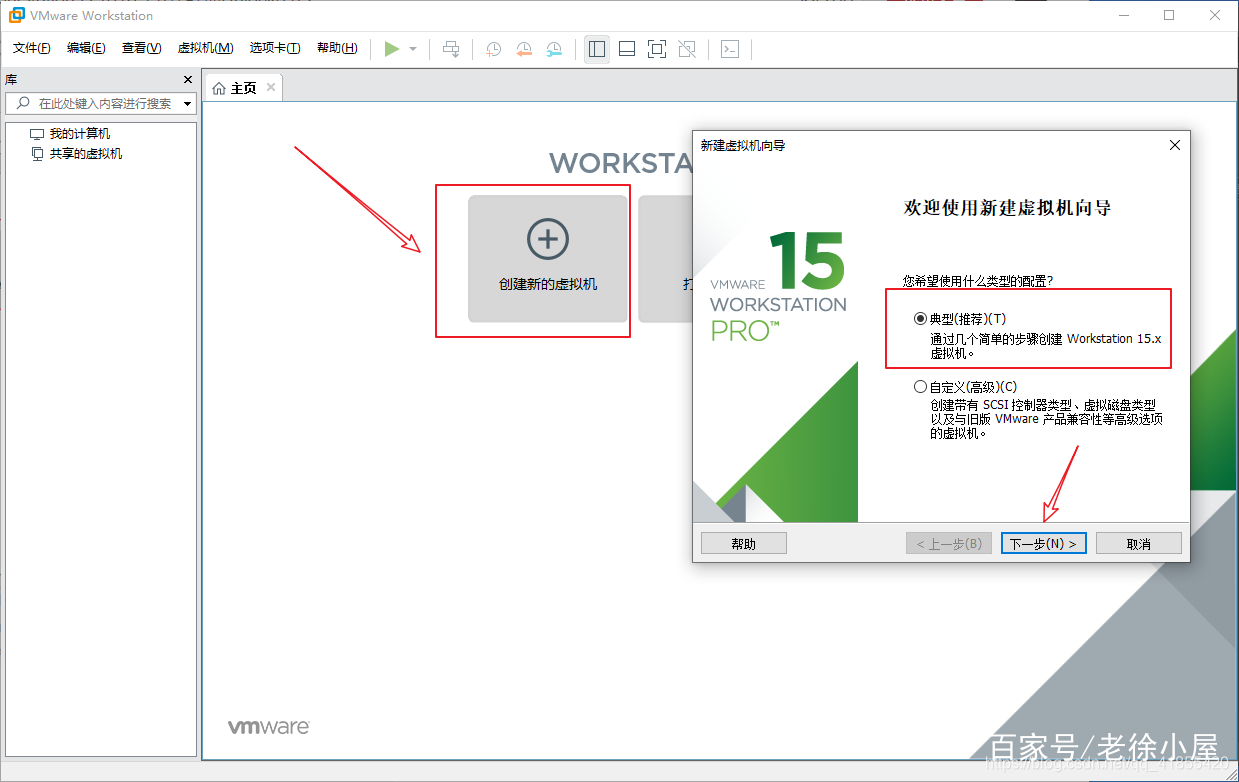Click the 取消 button in the wizard
This screenshot has height=782, width=1239.
click(1139, 543)
